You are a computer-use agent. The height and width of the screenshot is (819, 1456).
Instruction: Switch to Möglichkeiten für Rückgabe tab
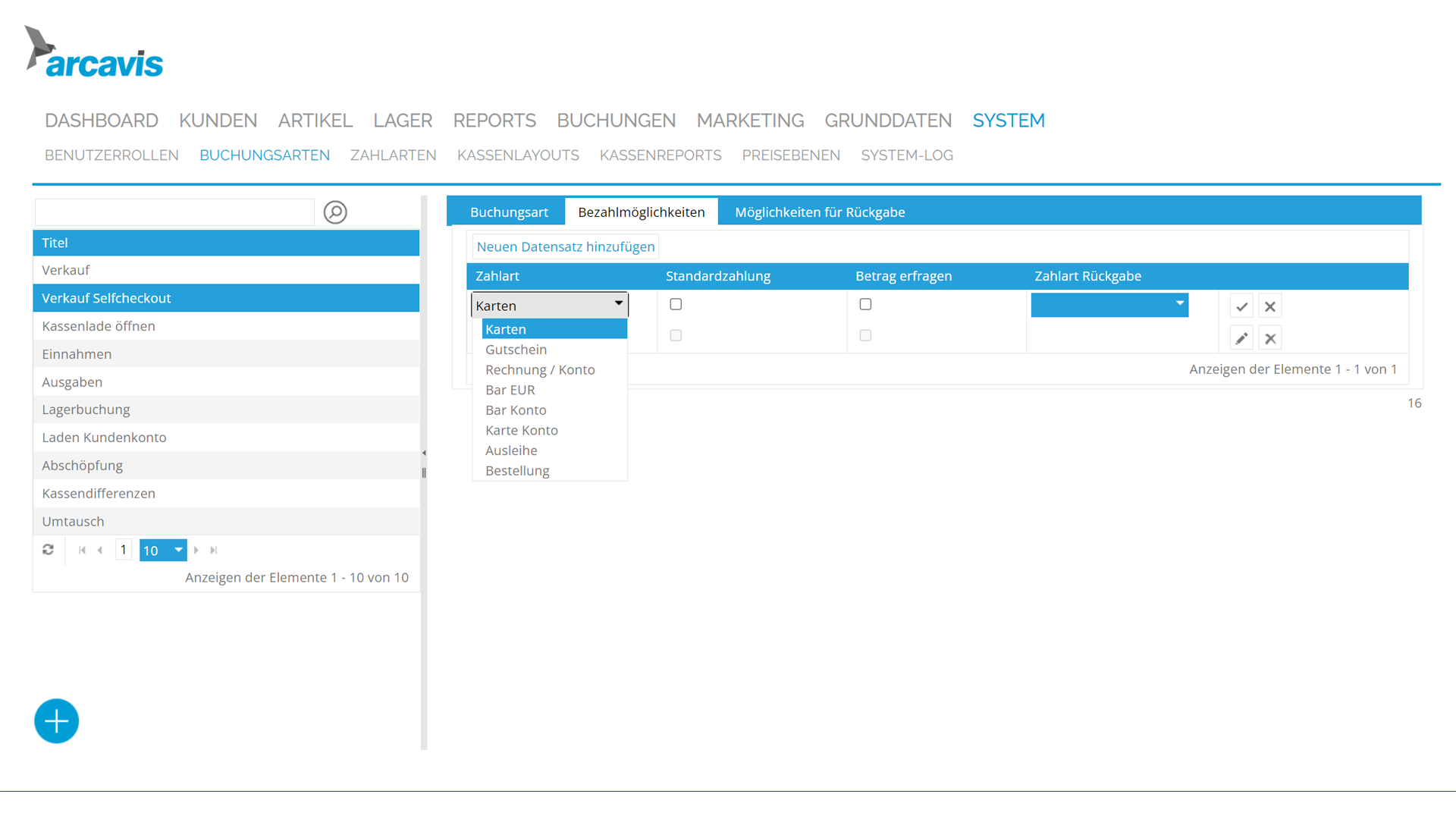[x=819, y=212]
